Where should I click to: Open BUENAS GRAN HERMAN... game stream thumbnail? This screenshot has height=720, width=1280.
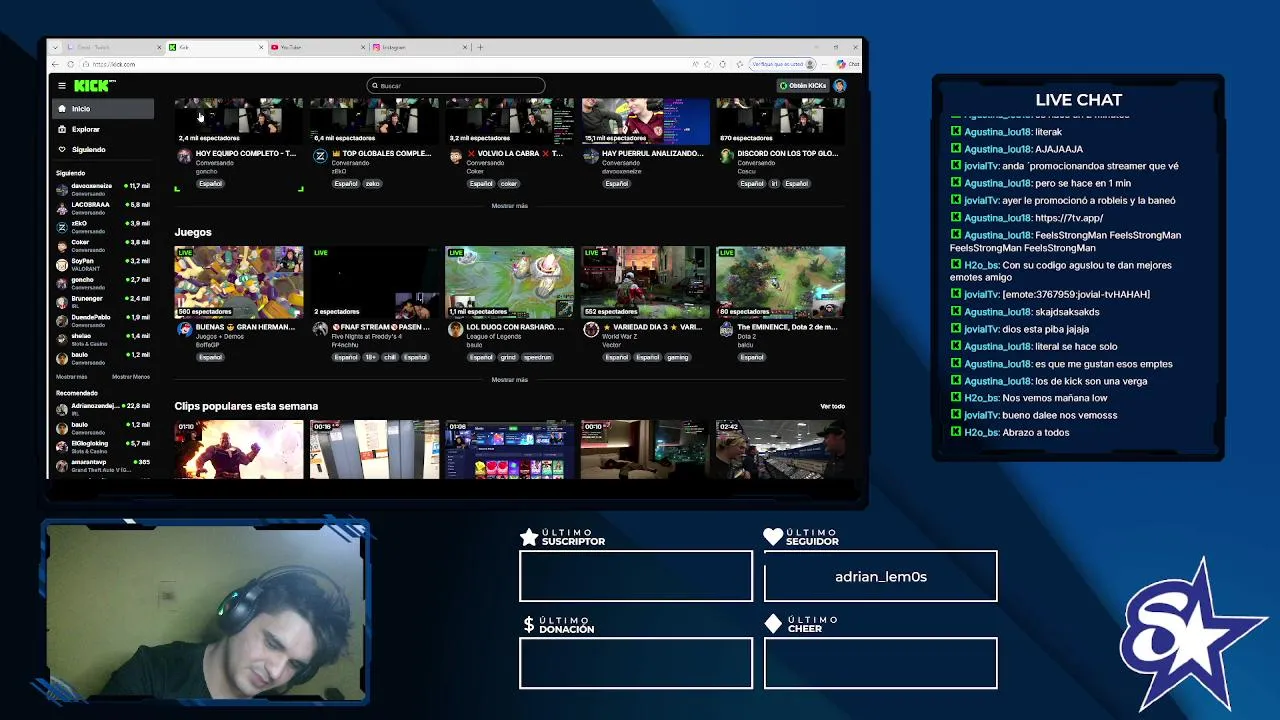tap(239, 282)
